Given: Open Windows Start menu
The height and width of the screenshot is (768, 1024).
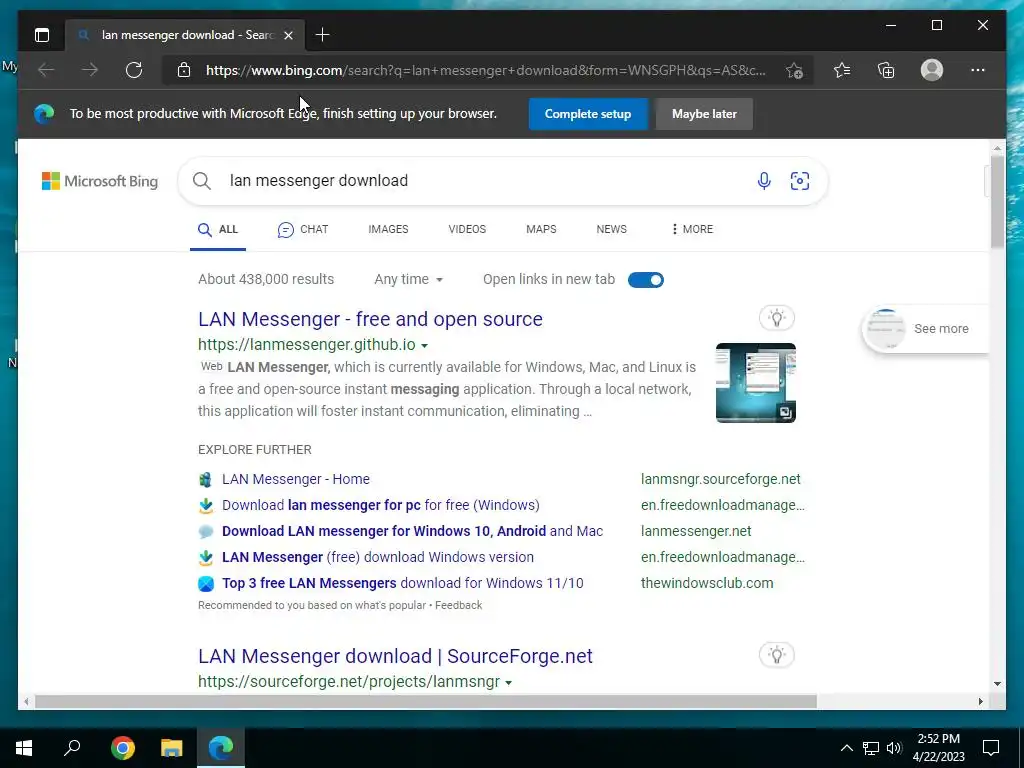Looking at the screenshot, I should coord(24,748).
